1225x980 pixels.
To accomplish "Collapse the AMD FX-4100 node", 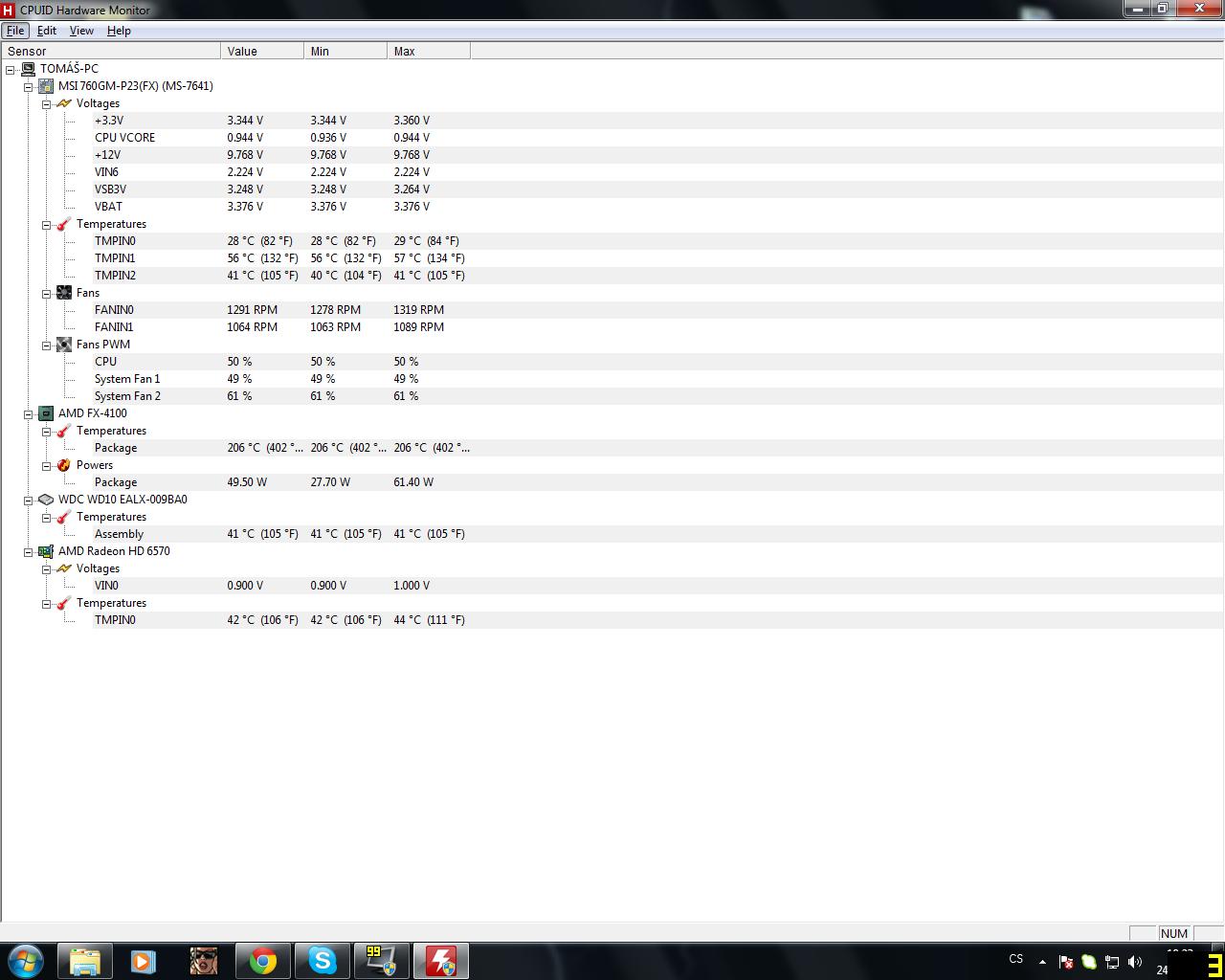I will click(29, 413).
